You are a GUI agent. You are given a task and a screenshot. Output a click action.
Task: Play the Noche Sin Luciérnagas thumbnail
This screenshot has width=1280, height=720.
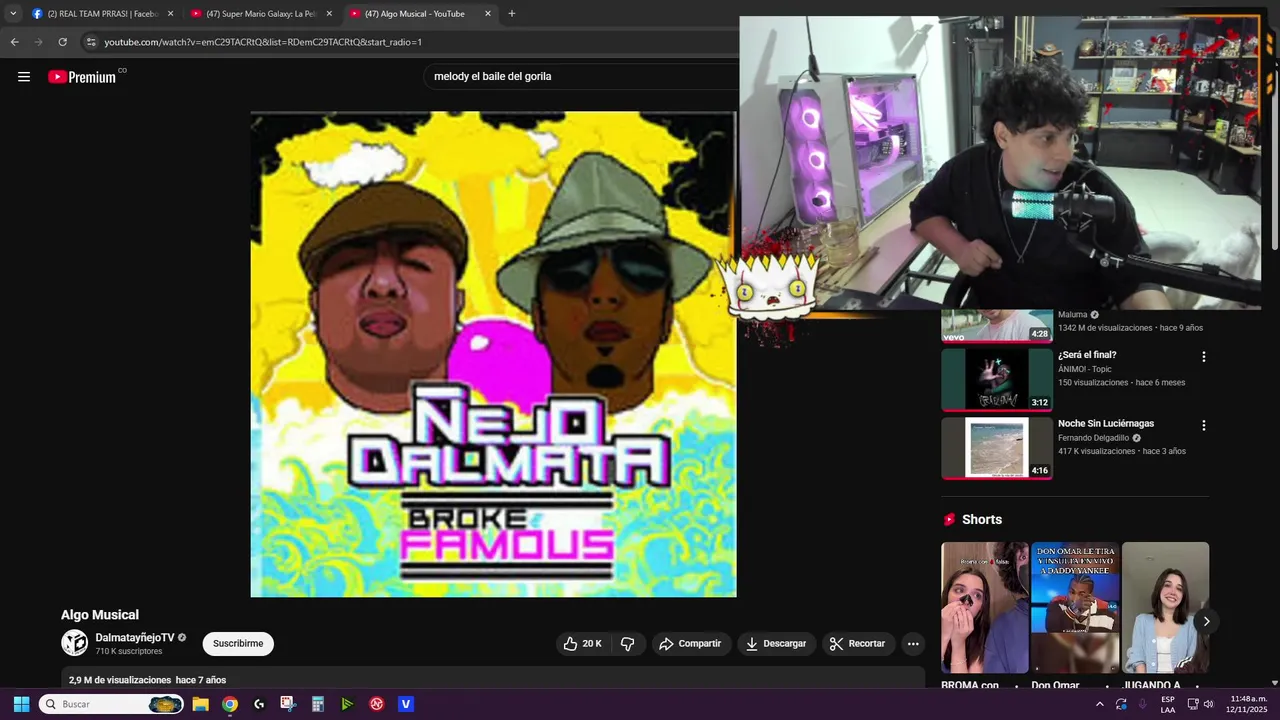997,448
